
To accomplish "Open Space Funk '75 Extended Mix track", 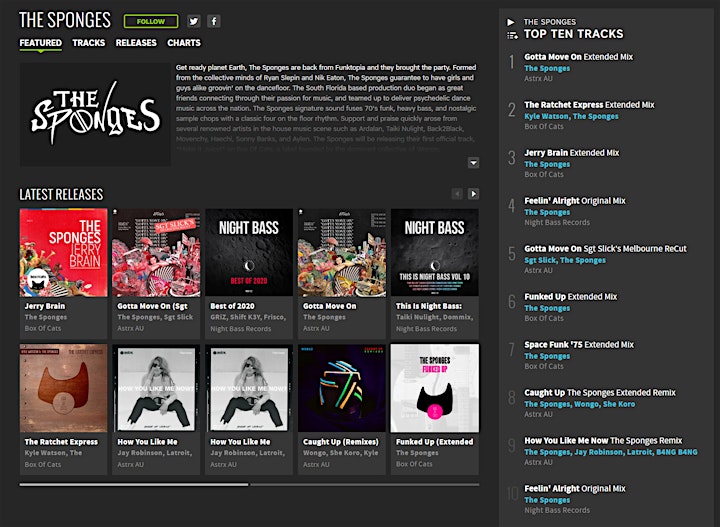I will pos(579,345).
